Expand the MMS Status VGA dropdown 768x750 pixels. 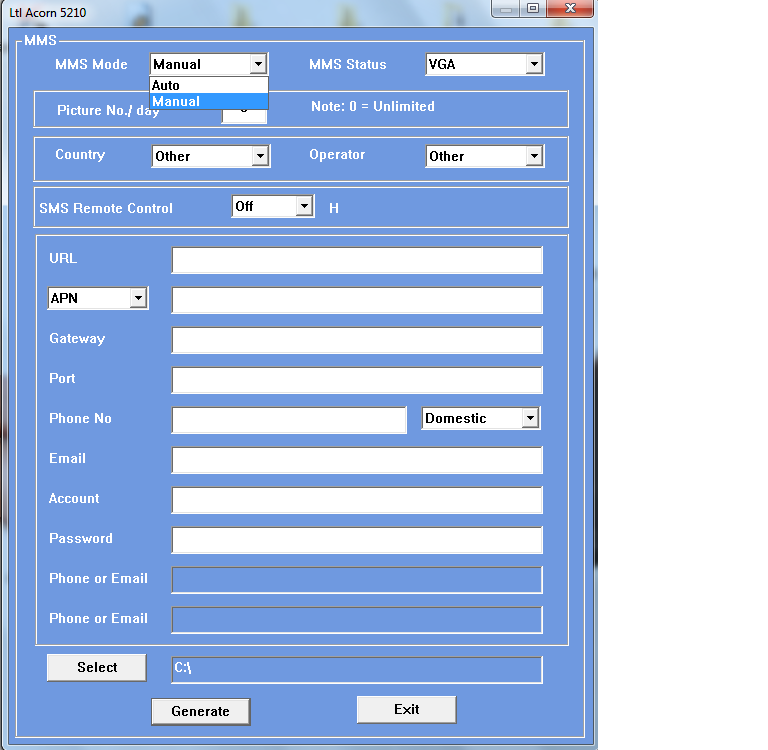534,64
